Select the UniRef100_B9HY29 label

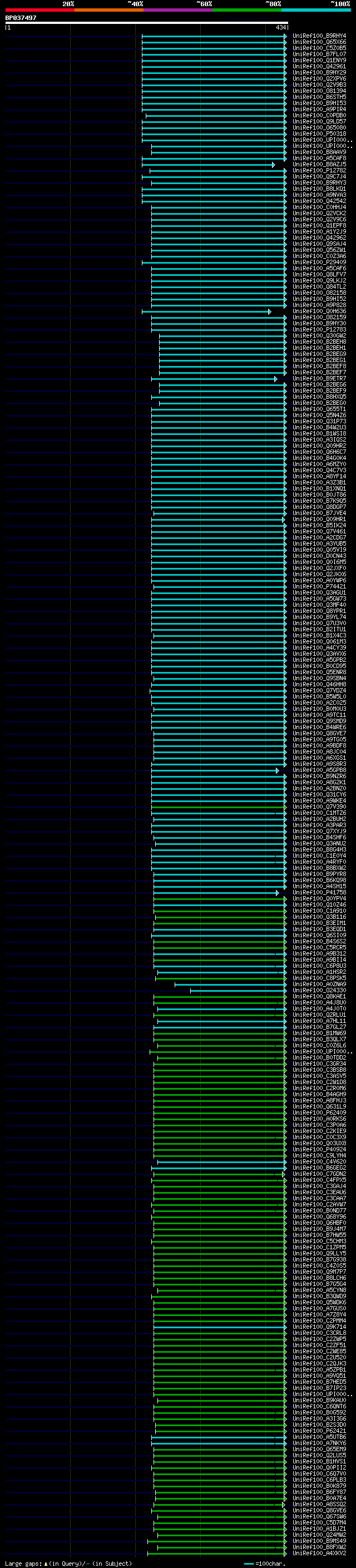click(319, 72)
